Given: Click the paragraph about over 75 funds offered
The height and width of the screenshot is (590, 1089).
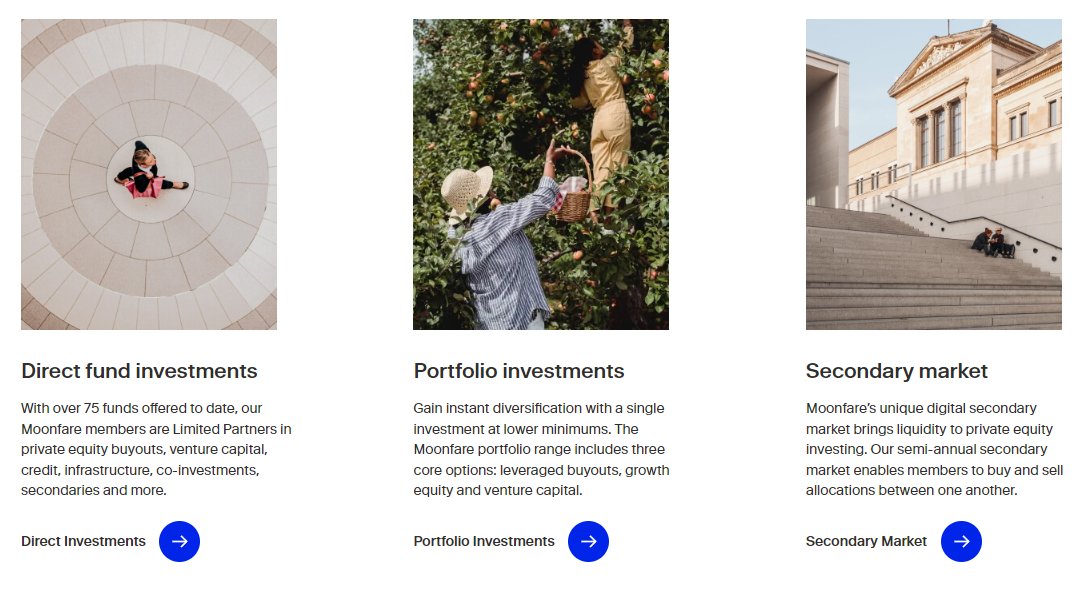Looking at the screenshot, I should [x=156, y=449].
